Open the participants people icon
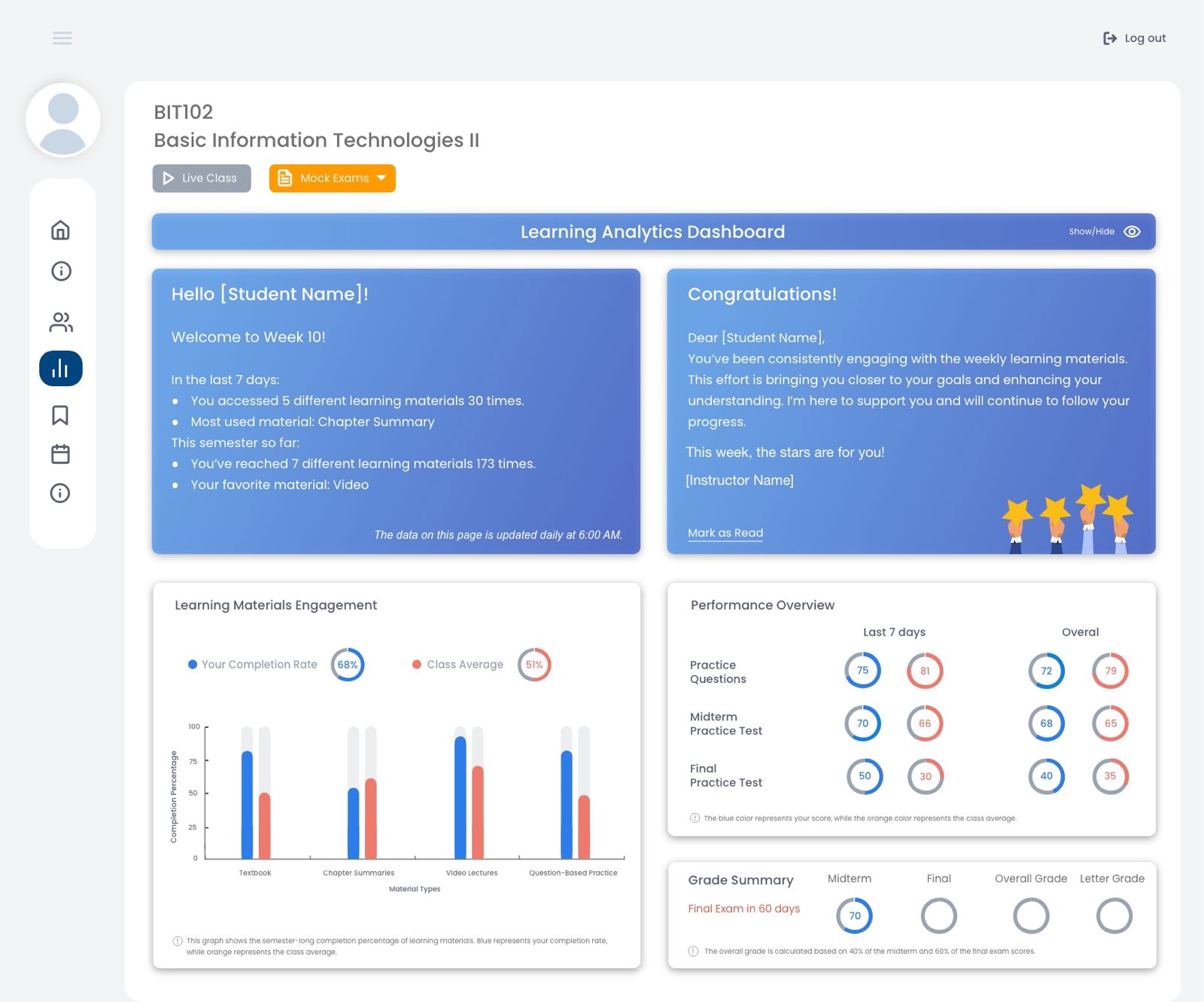Image resolution: width=1204 pixels, height=1002 pixels. tap(61, 322)
